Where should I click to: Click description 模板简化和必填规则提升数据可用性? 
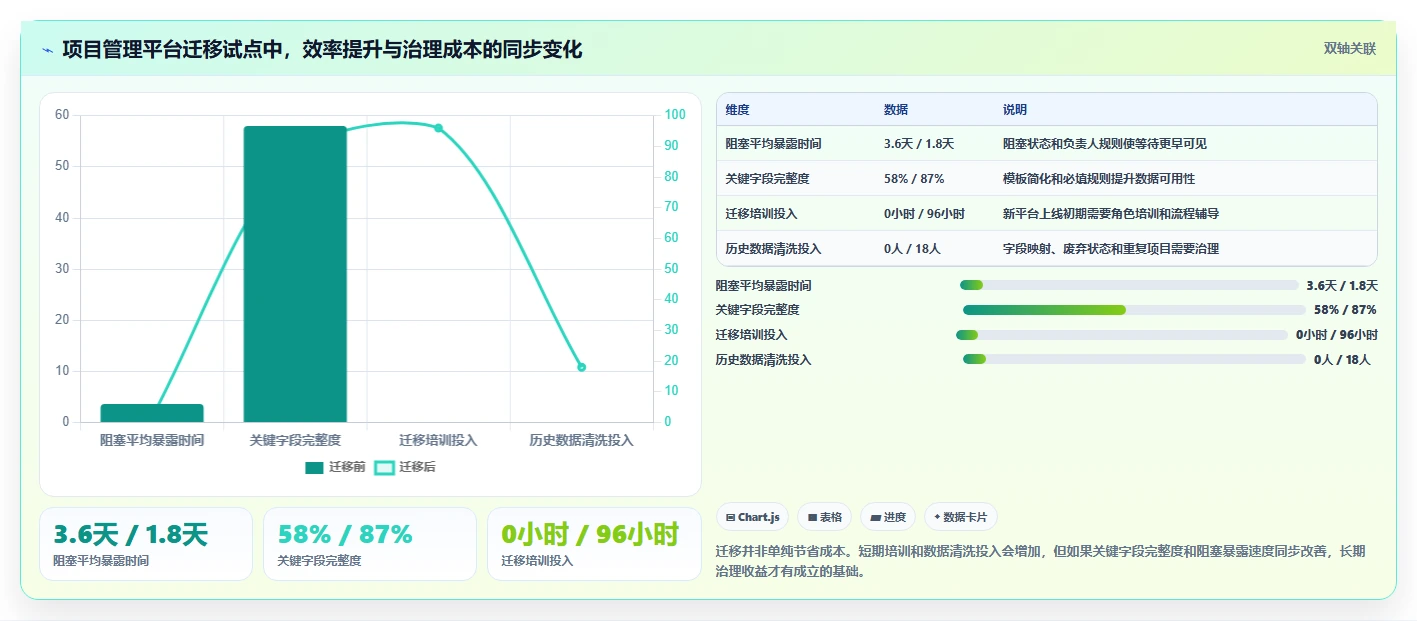pyautogui.click(x=1099, y=179)
